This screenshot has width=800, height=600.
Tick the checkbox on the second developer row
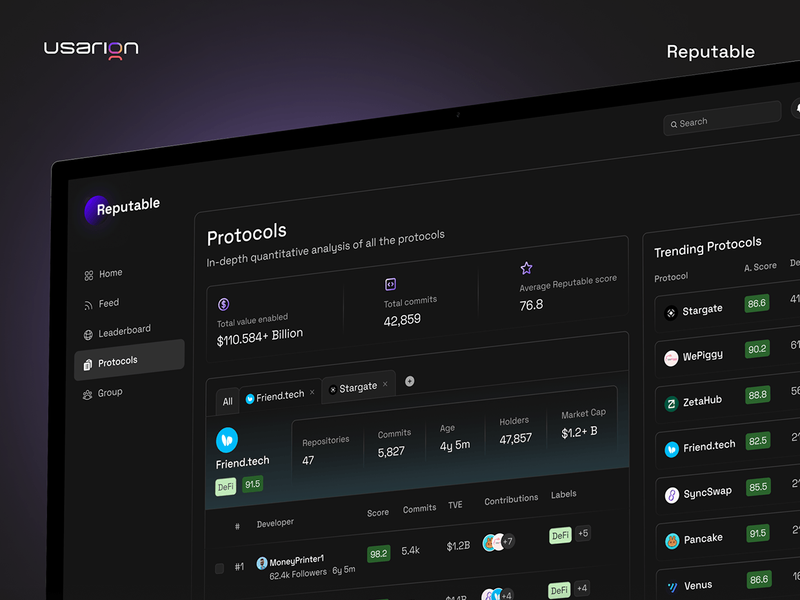[x=222, y=596]
